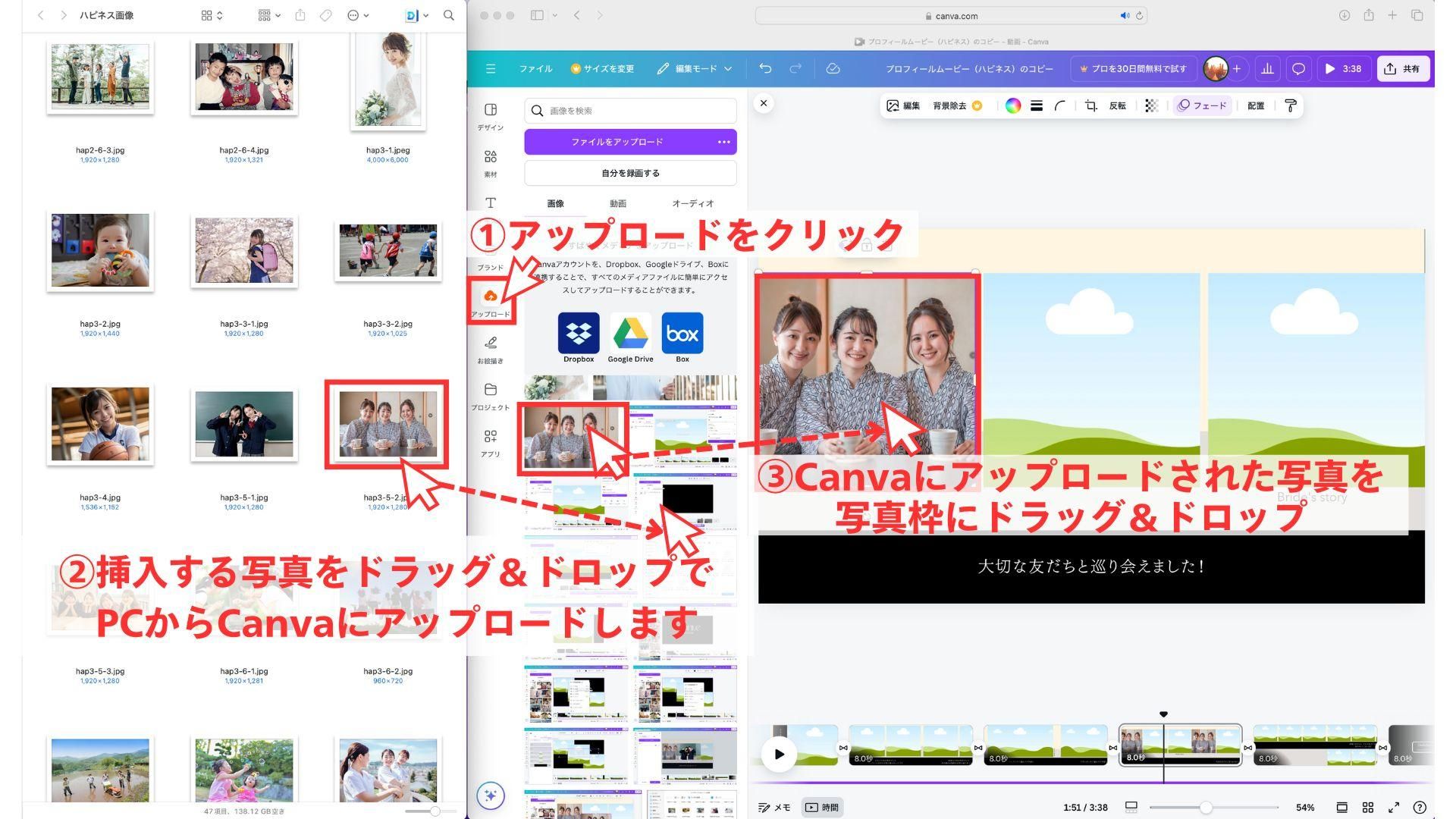Open the analytics chart icon
The width and height of the screenshot is (1456, 819).
tap(1267, 68)
